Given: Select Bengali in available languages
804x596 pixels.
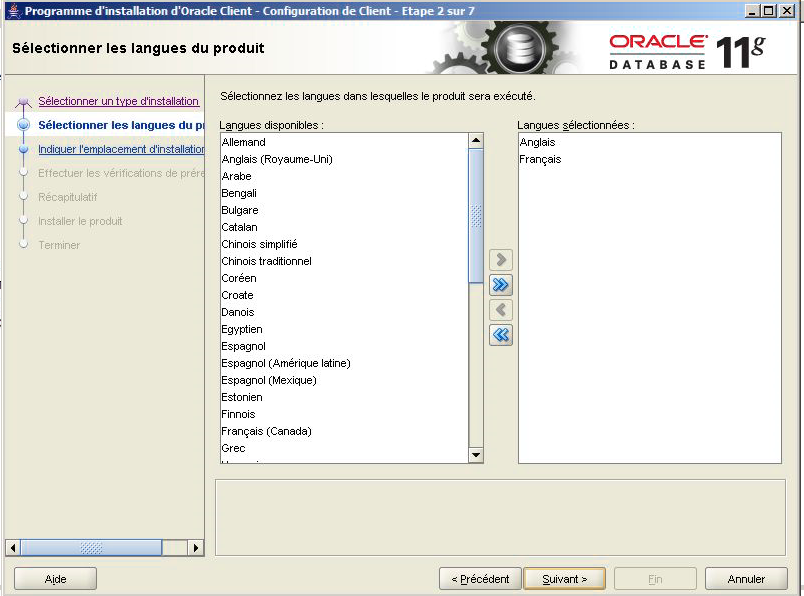Looking at the screenshot, I should (x=344, y=193).
